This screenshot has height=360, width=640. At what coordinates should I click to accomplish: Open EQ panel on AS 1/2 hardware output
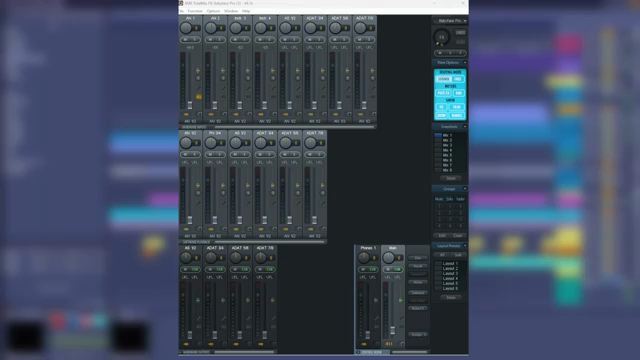pos(199,327)
